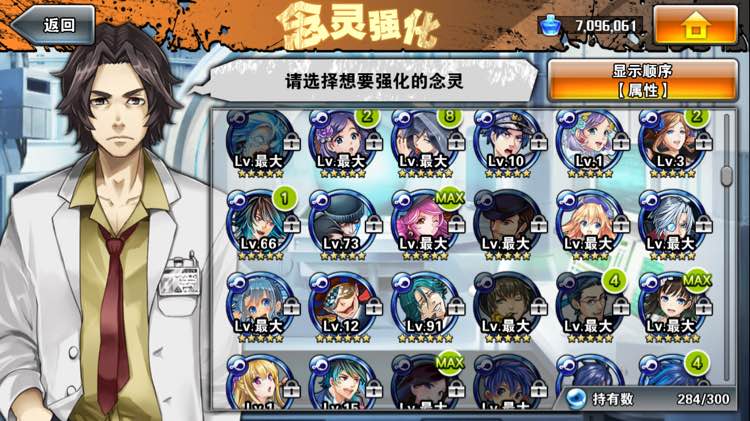Choose the glasses spirit with badge 4
Screen dimensions: 750x421
[590, 307]
